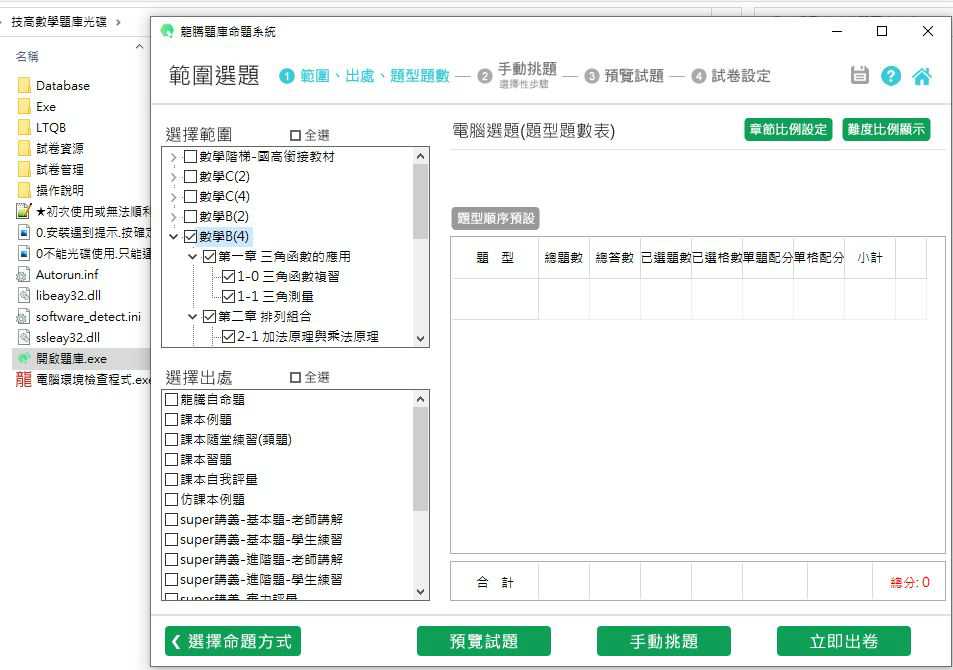
Task: Uncheck the 數學B(4) checkbox
Action: [190, 237]
